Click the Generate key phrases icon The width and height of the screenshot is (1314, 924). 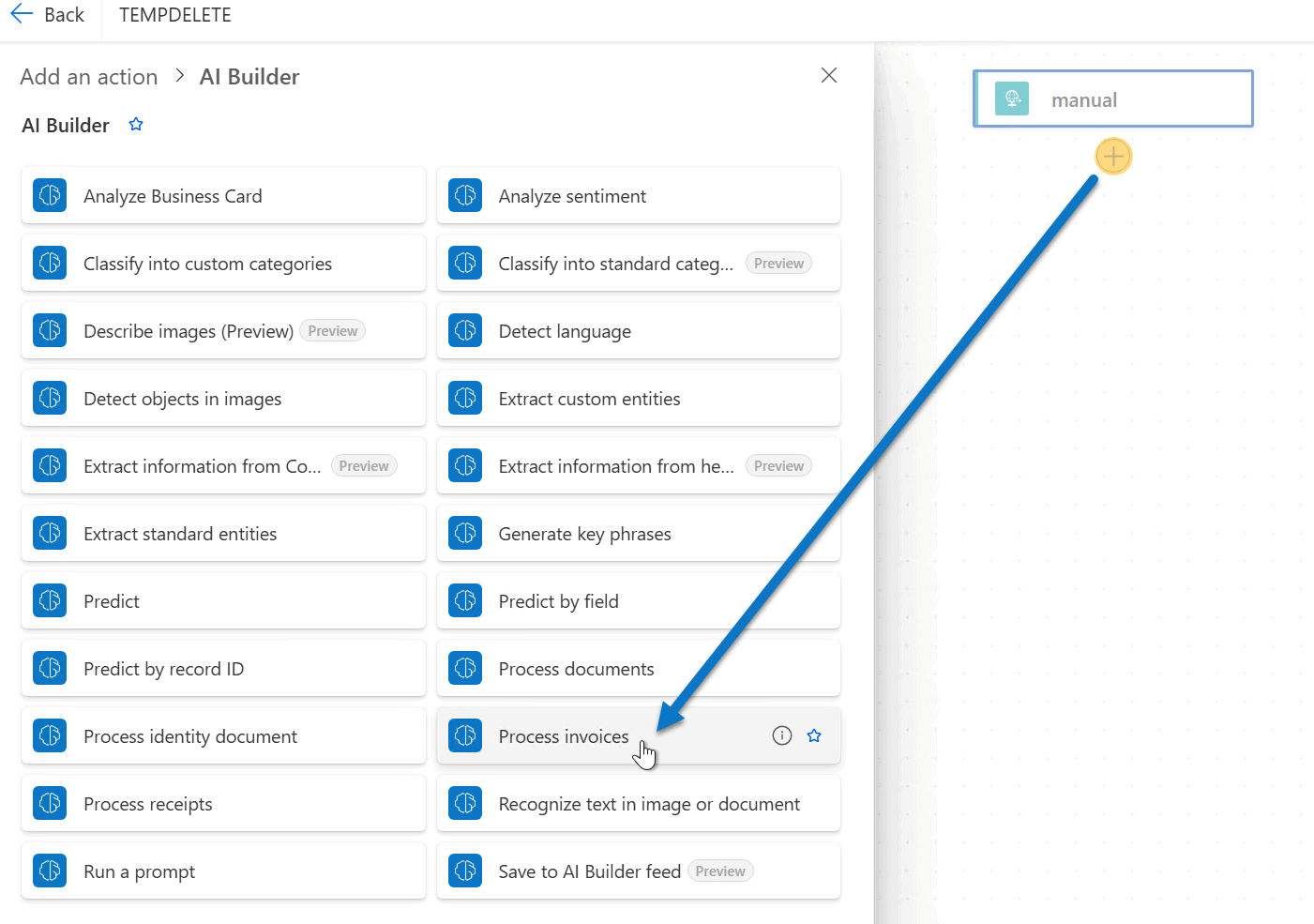click(x=465, y=533)
